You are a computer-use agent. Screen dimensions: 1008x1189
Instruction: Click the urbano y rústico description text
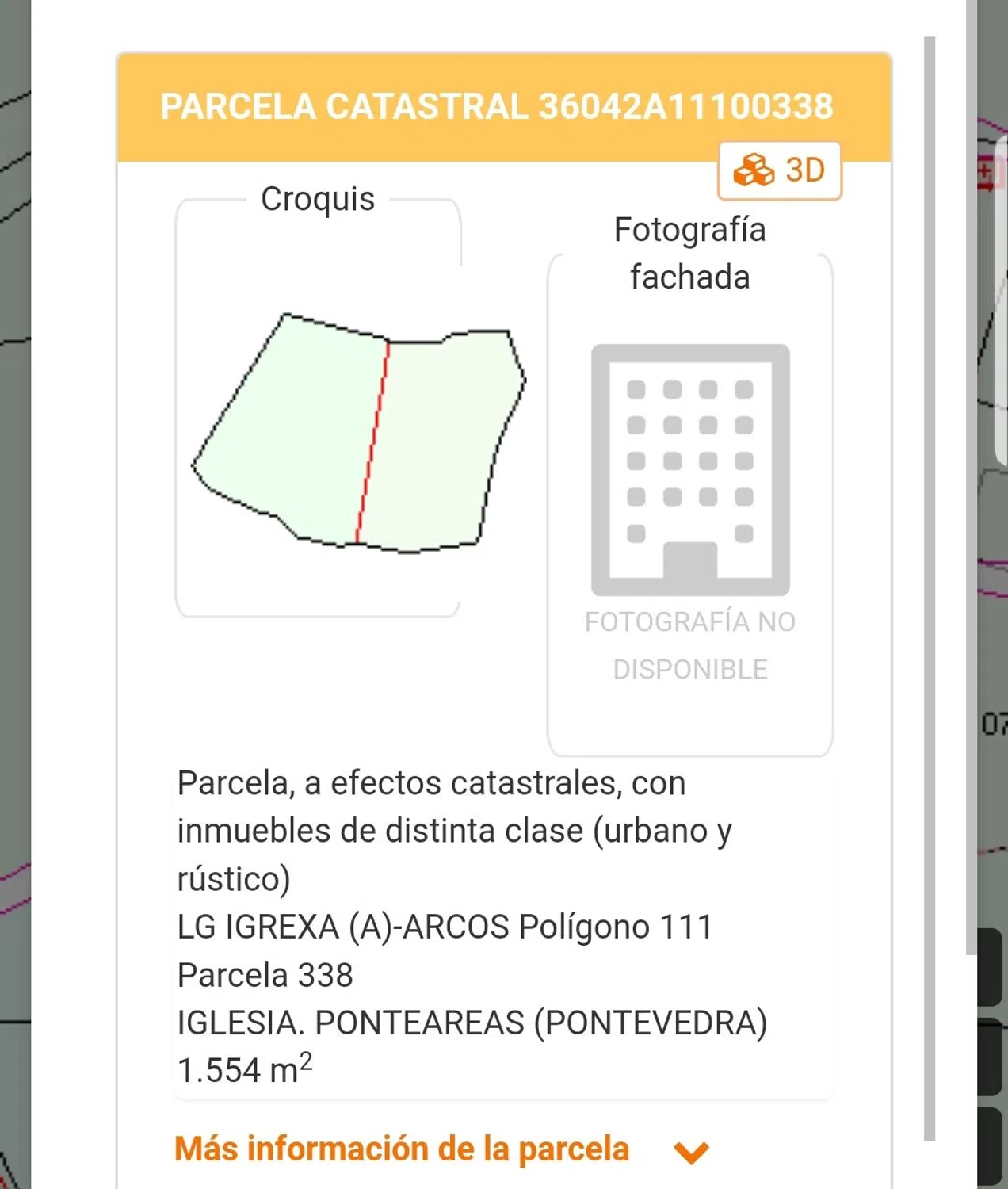(x=454, y=831)
